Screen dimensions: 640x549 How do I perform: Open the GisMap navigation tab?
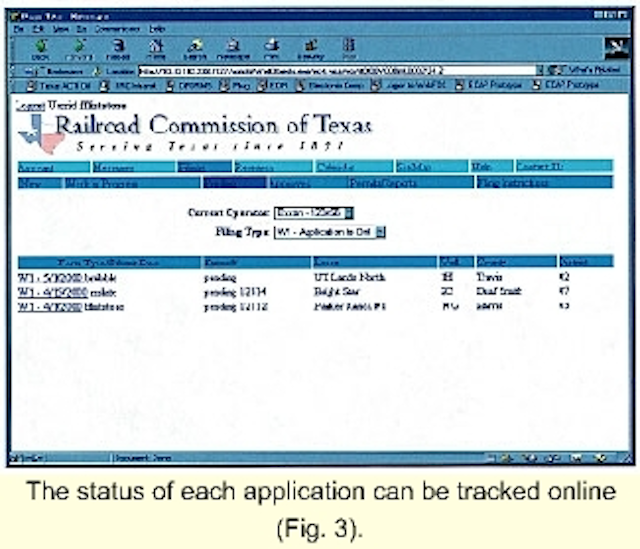coord(432,167)
